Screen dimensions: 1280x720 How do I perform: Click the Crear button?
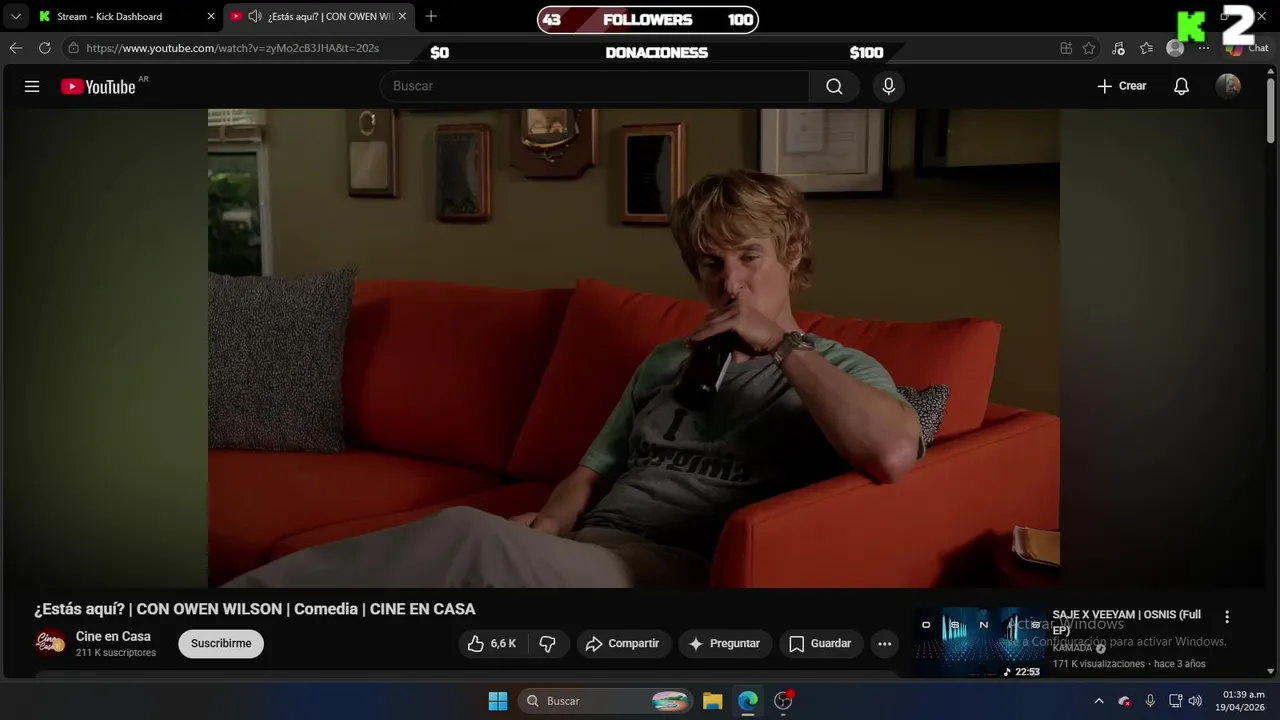pyautogui.click(x=1122, y=86)
